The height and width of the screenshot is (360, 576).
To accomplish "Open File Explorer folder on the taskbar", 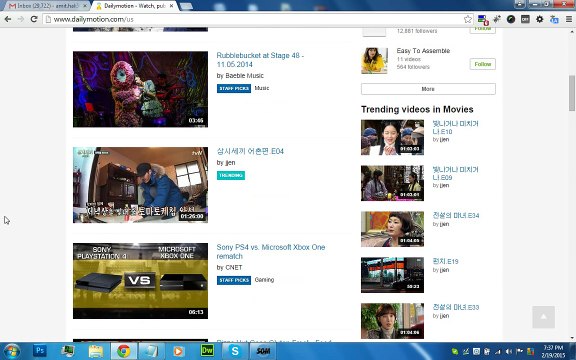I will point(96,351).
